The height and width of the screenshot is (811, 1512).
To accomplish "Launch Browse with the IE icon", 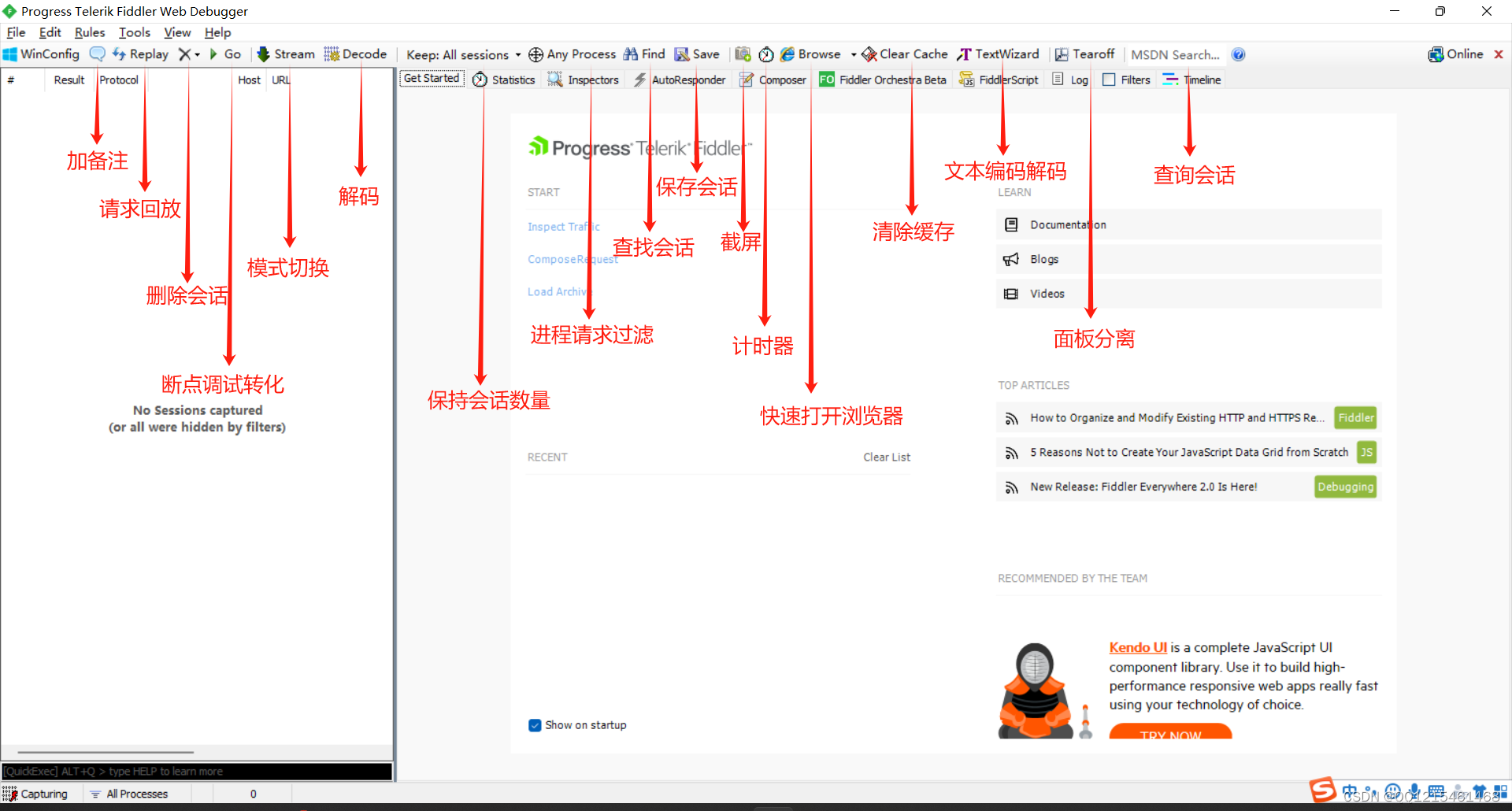I will [810, 54].
